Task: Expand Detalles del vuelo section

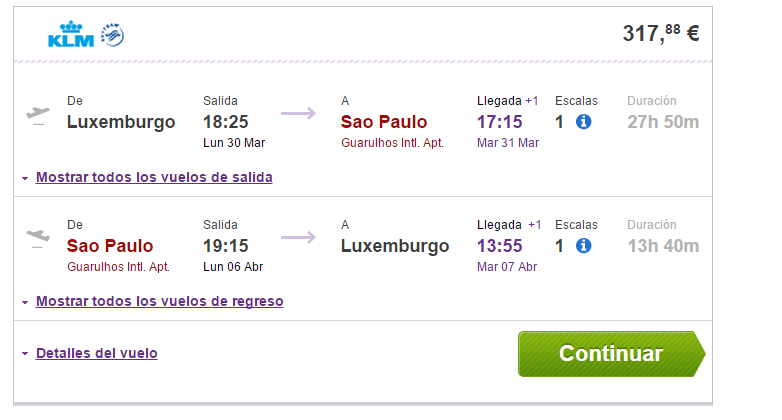Action: [97, 353]
